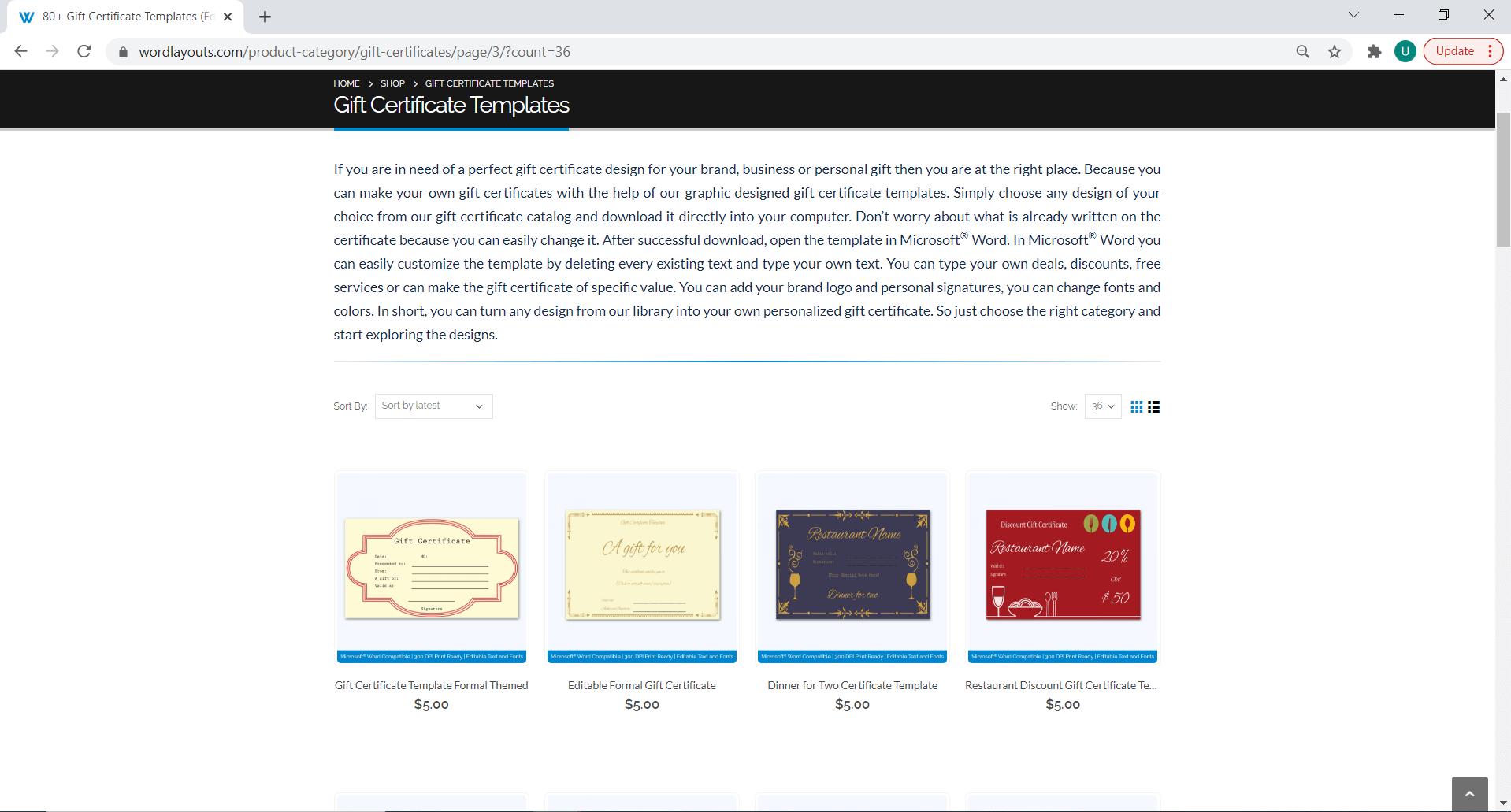Click the address bar URL
The image size is (1511, 812).
point(355,52)
